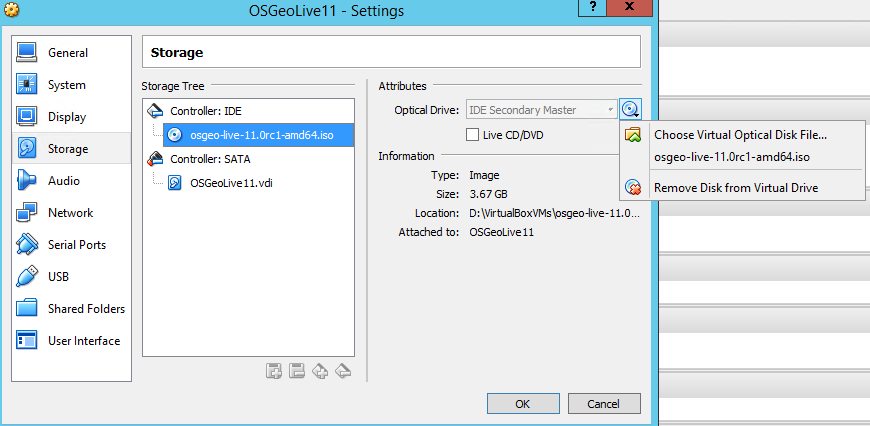Click the Type value Image
Image resolution: width=870 pixels, height=426 pixels.
pos(484,175)
